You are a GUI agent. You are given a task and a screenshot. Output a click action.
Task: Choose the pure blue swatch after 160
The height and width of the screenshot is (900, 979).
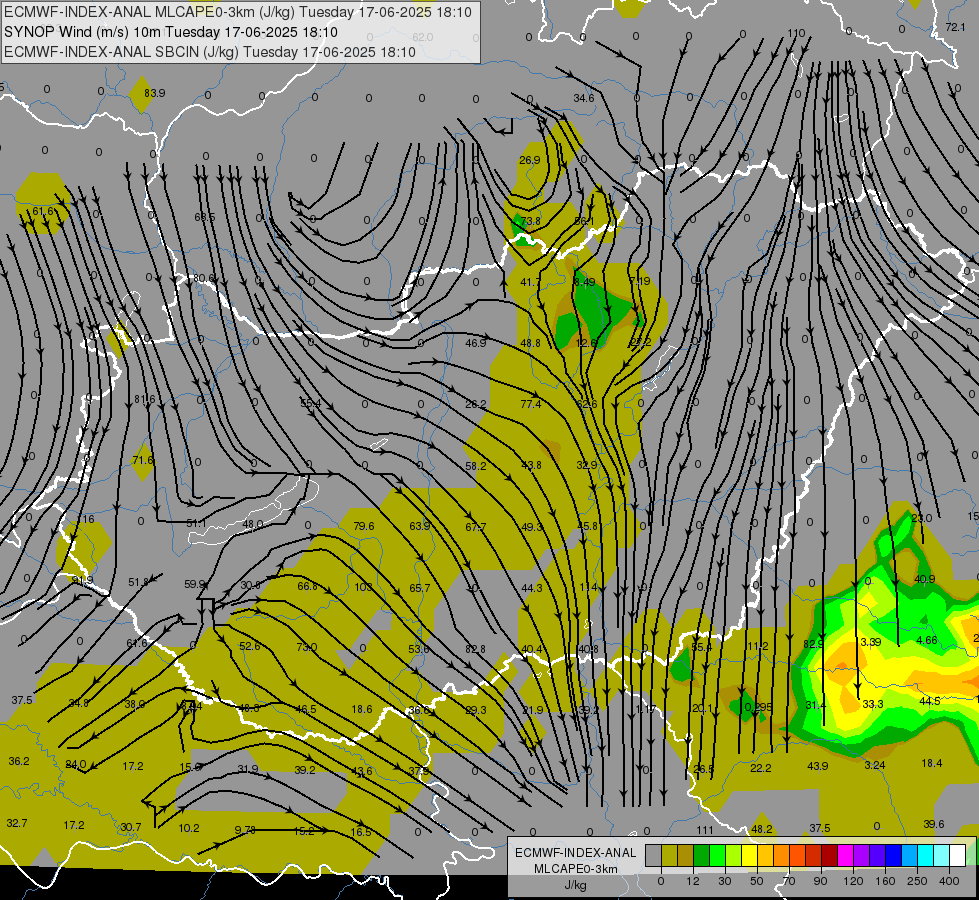pyautogui.click(x=893, y=856)
